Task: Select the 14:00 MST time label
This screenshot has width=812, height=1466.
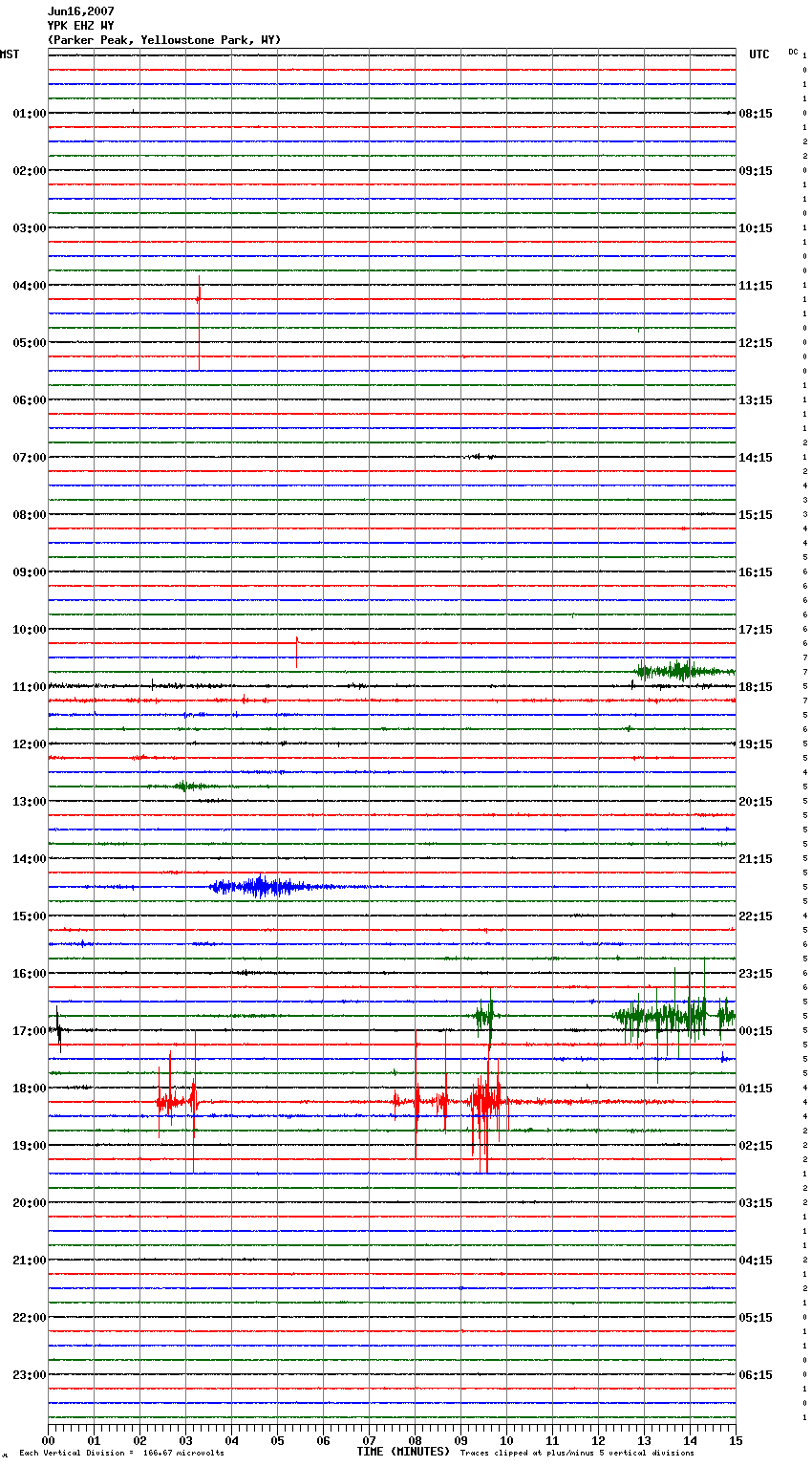Action: [30, 859]
